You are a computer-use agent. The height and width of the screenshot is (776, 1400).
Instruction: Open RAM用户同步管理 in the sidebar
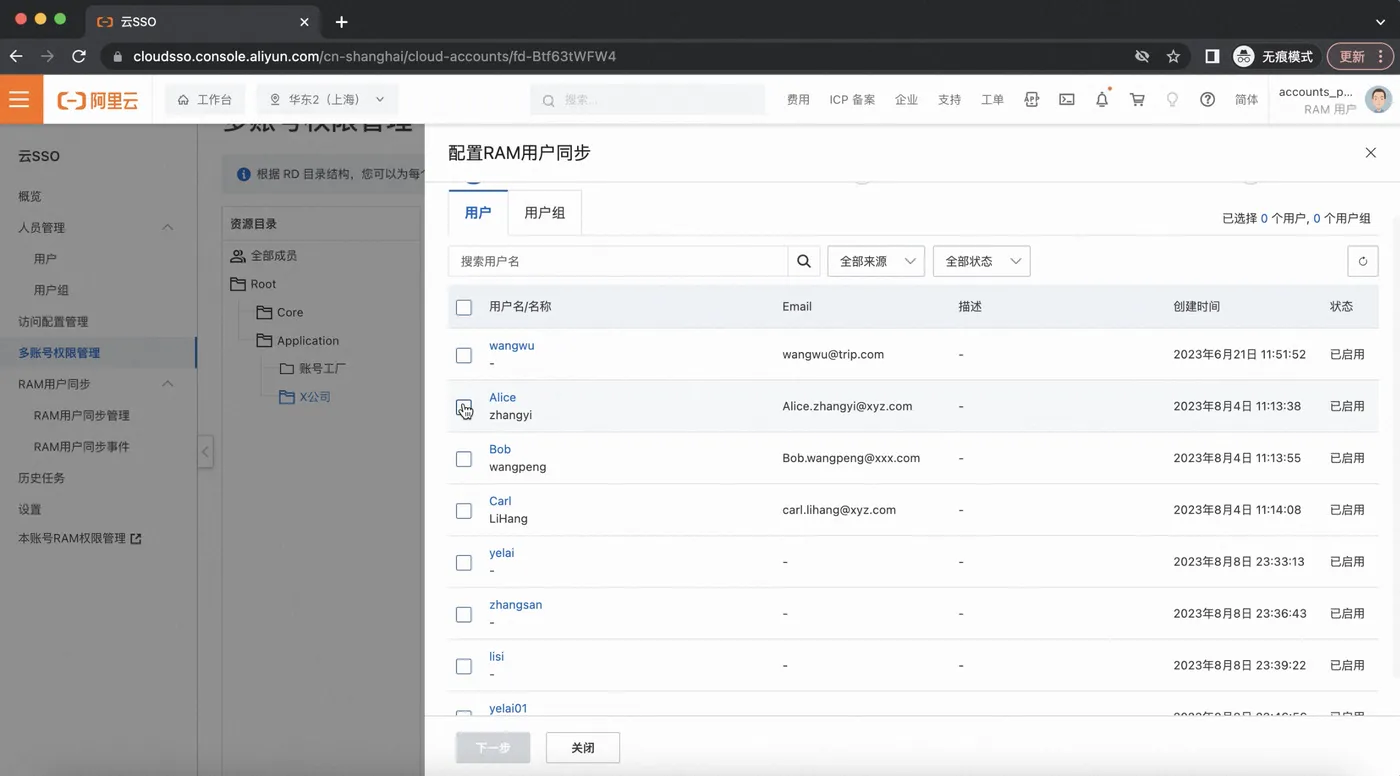coord(82,415)
